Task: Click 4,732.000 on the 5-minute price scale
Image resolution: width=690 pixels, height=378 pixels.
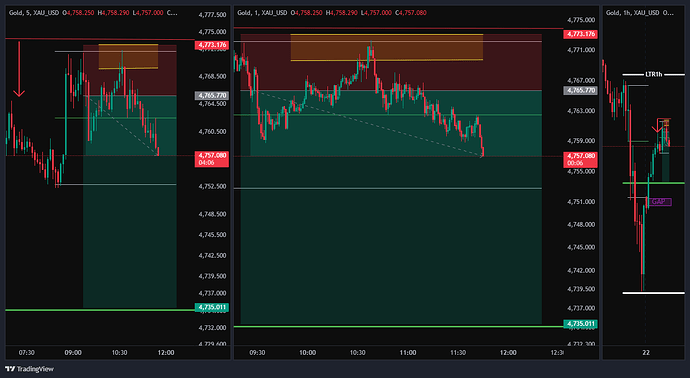Action: (x=212, y=328)
